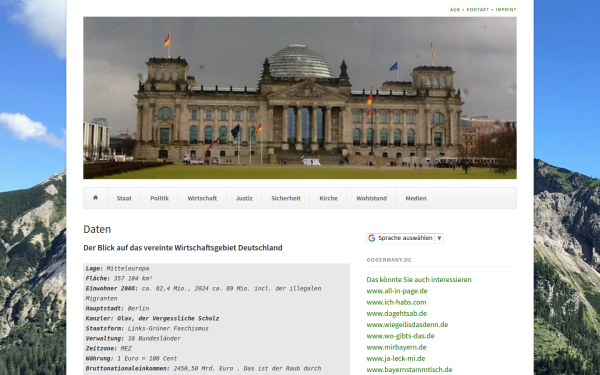Visit www.ich-habs.com link
Image resolution: width=600 pixels, height=375 pixels.
[396, 302]
